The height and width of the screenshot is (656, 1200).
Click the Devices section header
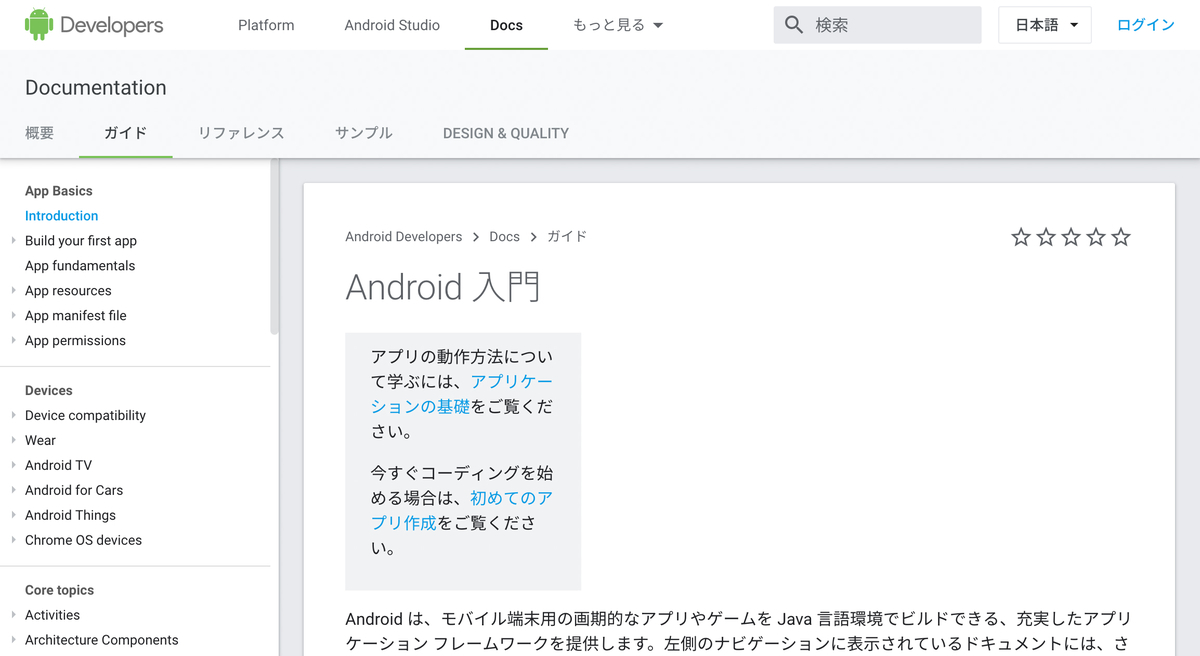pyautogui.click(x=49, y=390)
